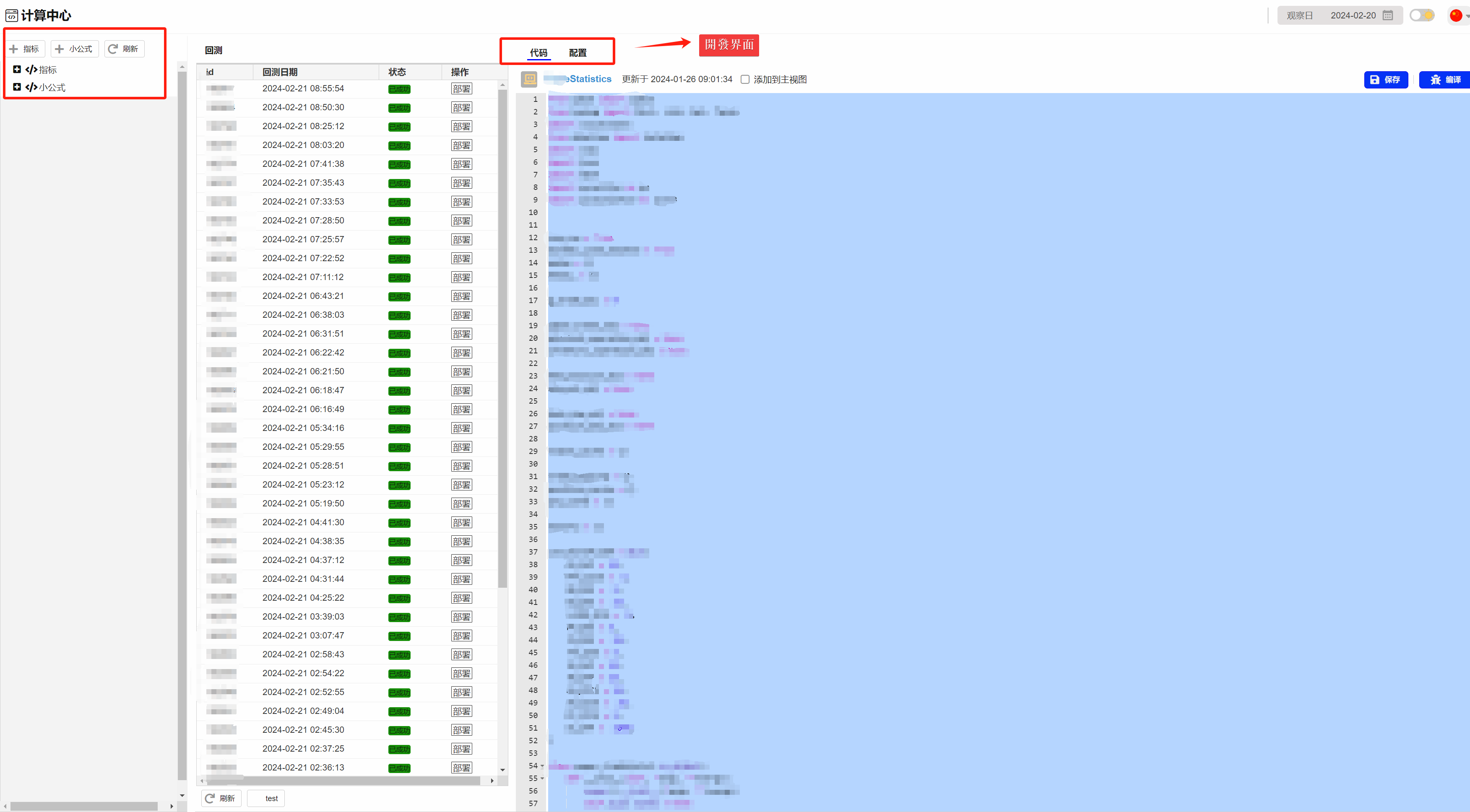Click the left panel horizontal scrollbar right arrow
The image size is (1470, 812).
[172, 806]
